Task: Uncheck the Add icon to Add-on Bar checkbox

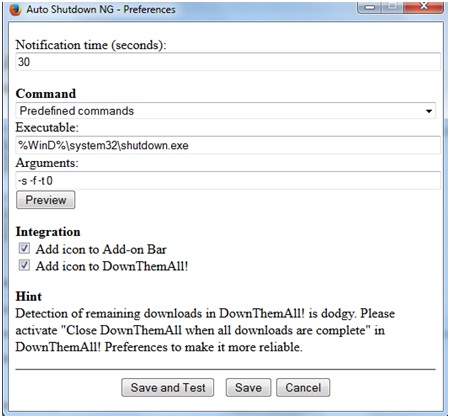Action: click(24, 248)
